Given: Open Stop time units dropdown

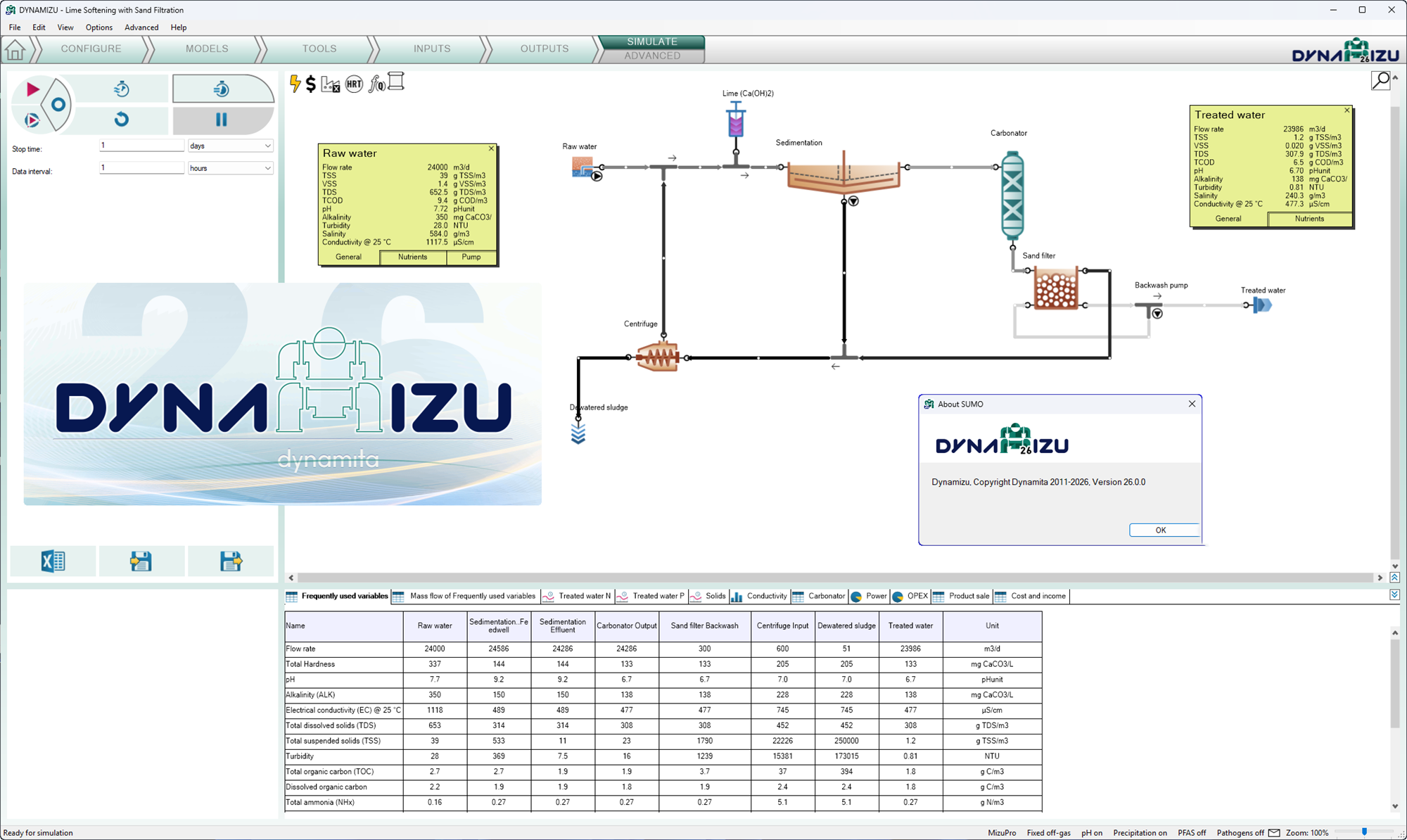Looking at the screenshot, I should (230, 146).
